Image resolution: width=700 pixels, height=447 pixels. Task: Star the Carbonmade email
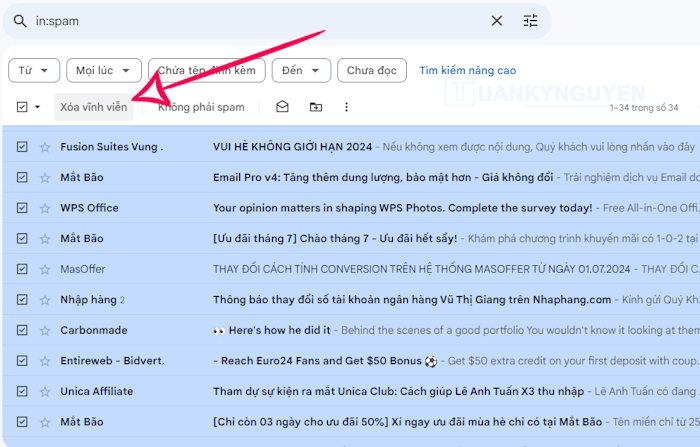[45, 330]
